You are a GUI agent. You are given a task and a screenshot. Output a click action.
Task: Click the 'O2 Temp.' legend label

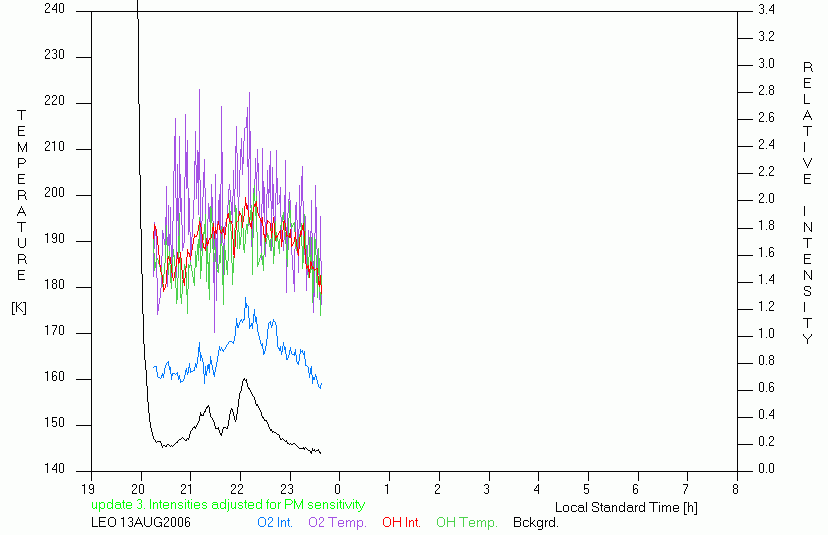coord(337,522)
